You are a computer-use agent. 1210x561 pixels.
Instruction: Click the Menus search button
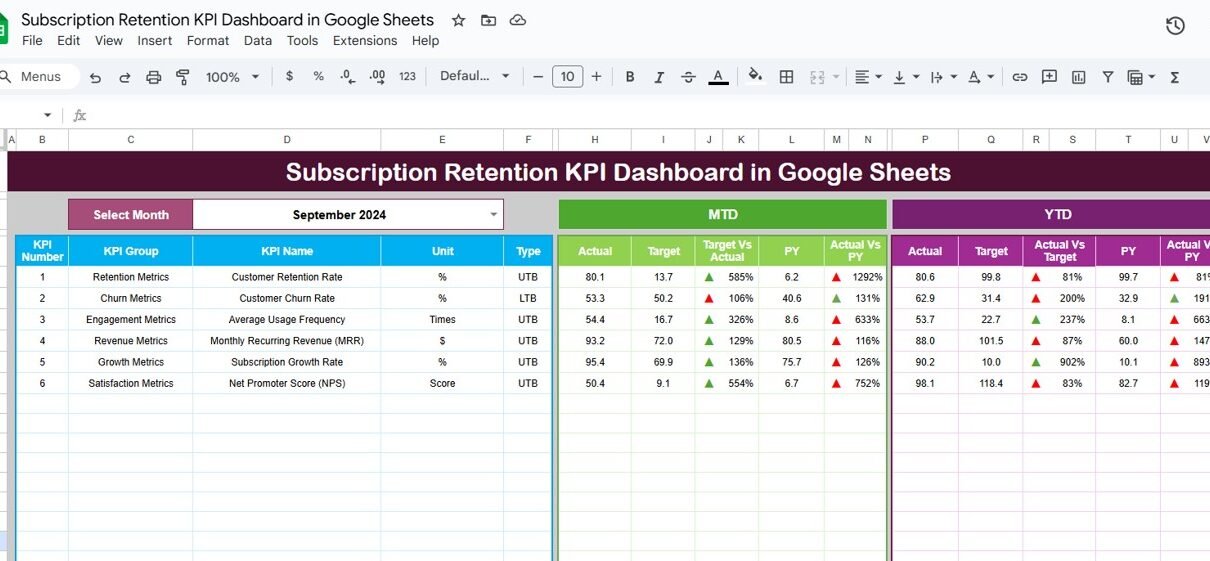tap(32, 77)
